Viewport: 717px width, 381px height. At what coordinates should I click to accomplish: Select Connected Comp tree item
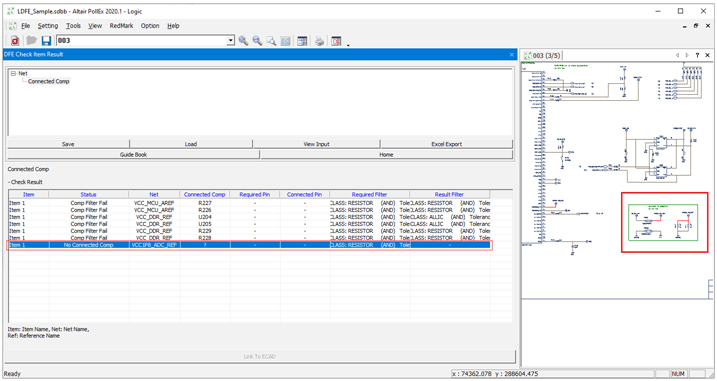[48, 81]
